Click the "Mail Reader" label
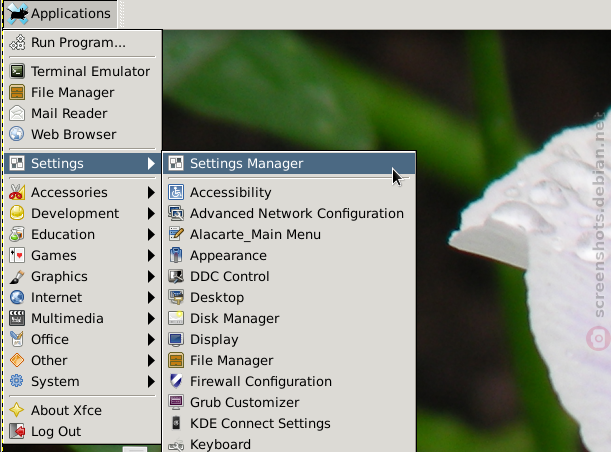Screen dimensions: 611x452 [69, 113]
